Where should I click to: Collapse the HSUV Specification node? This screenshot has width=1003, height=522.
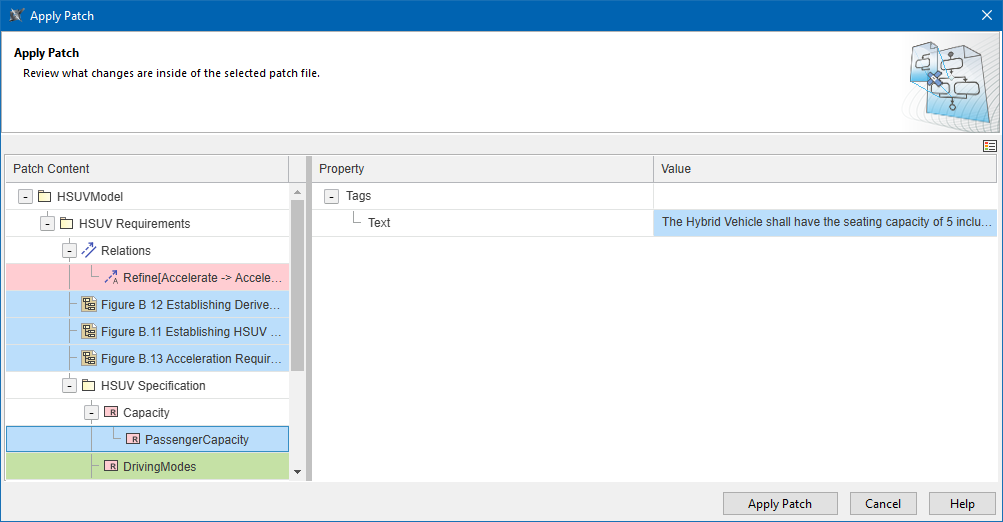point(69,386)
